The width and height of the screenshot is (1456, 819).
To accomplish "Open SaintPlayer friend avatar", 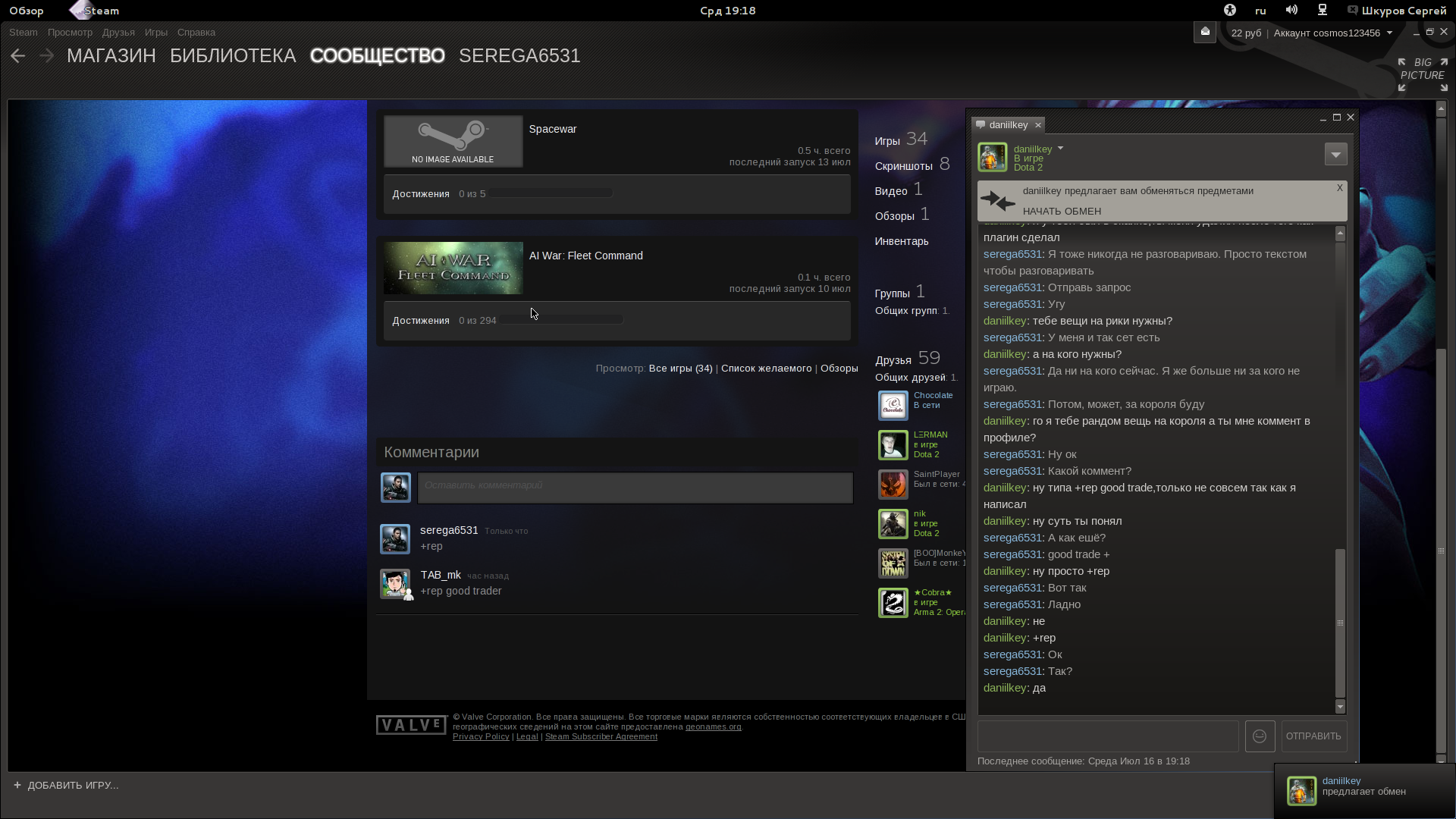I will point(893,485).
